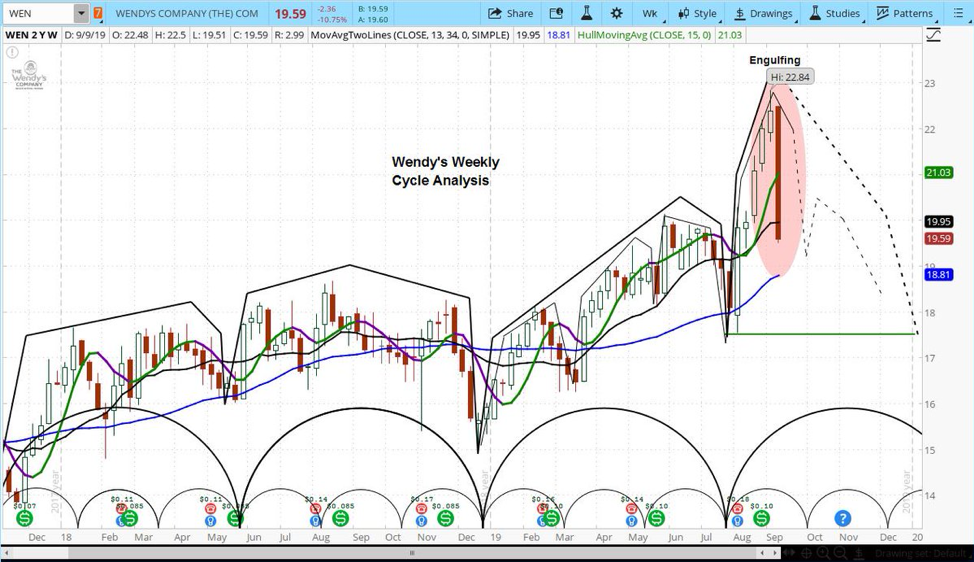The height and width of the screenshot is (562, 974).
Task: Select the crosshair cursor tool
Action: tap(807, 553)
